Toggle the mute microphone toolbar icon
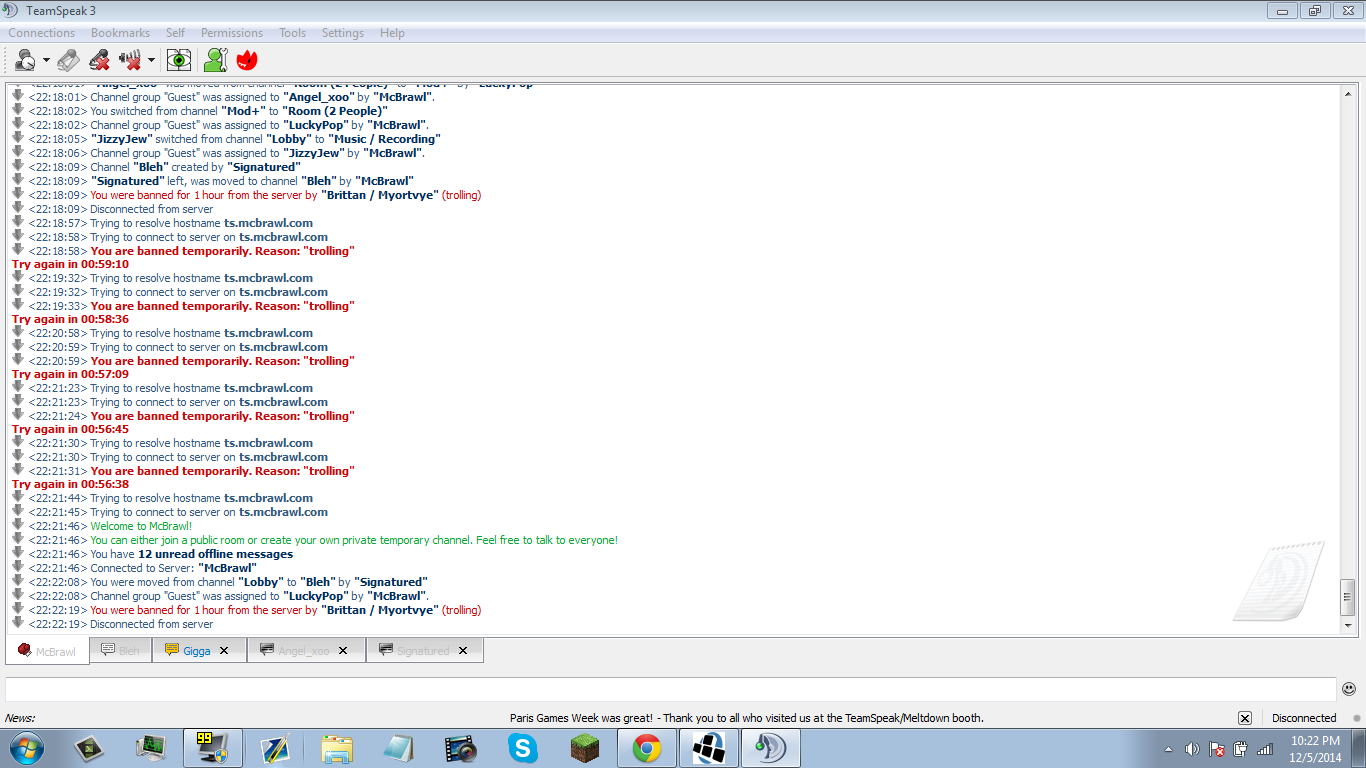 pos(99,60)
